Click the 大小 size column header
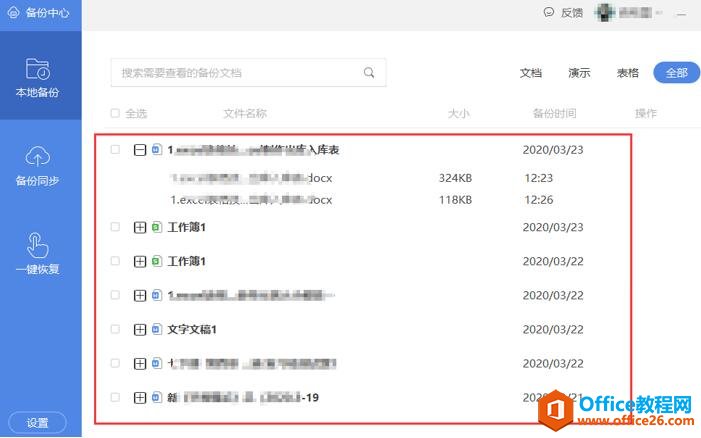This screenshot has width=701, height=438. pyautogui.click(x=459, y=114)
